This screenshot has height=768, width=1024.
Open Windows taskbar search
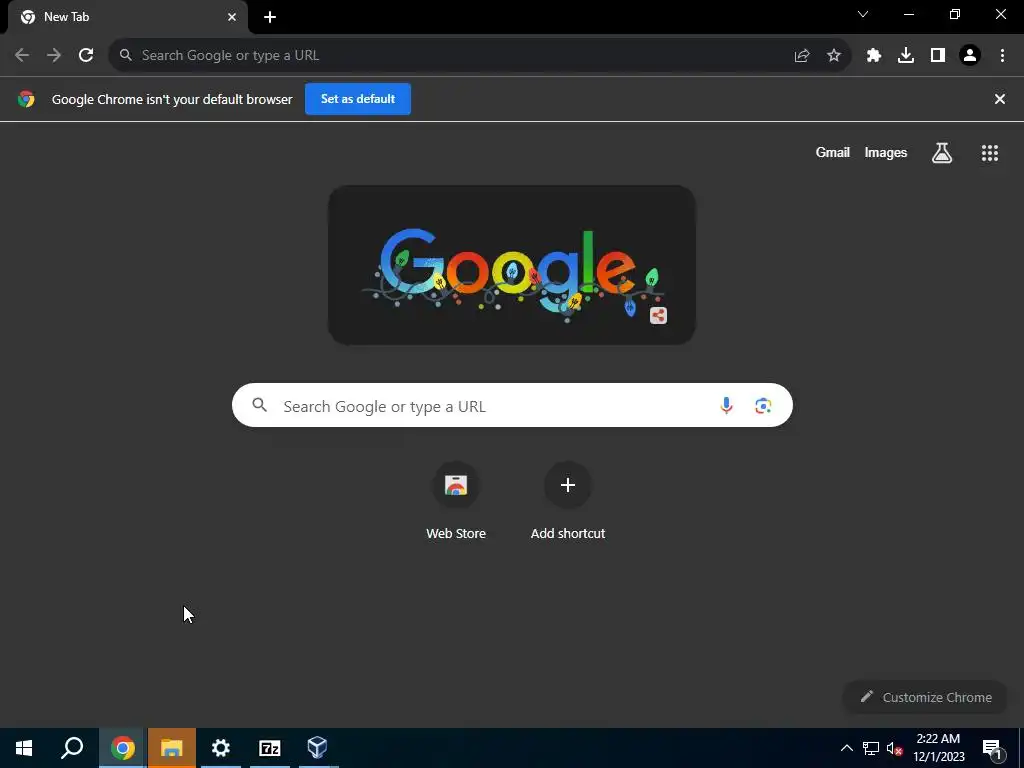pos(72,748)
